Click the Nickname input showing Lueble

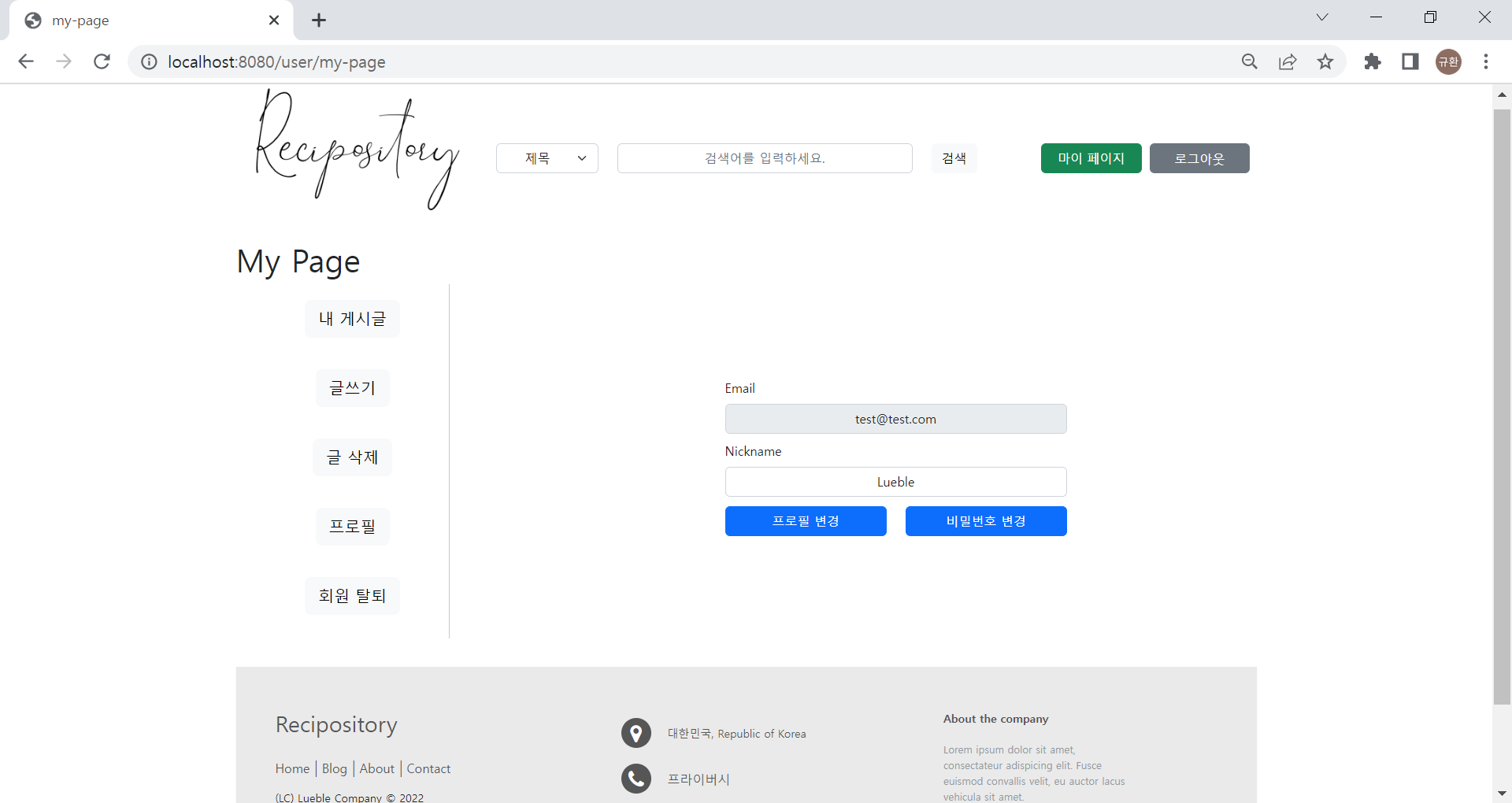895,482
